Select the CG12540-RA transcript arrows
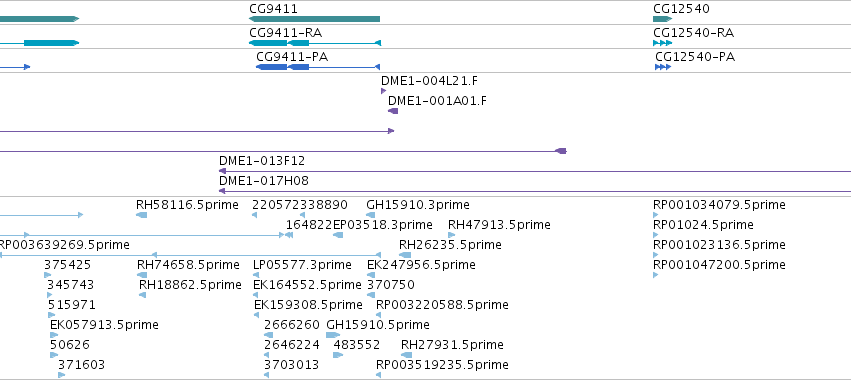This screenshot has height=380, width=851. [x=662, y=43]
